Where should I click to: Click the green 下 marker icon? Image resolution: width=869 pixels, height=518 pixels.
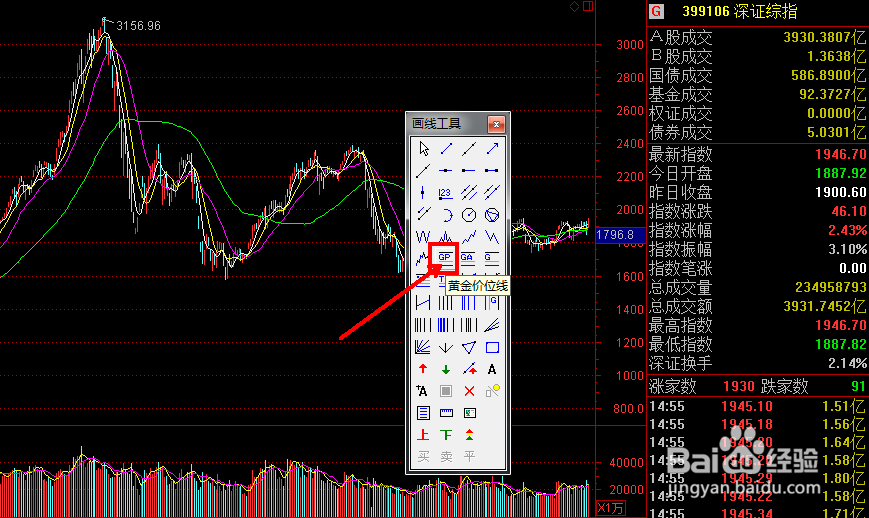[446, 435]
